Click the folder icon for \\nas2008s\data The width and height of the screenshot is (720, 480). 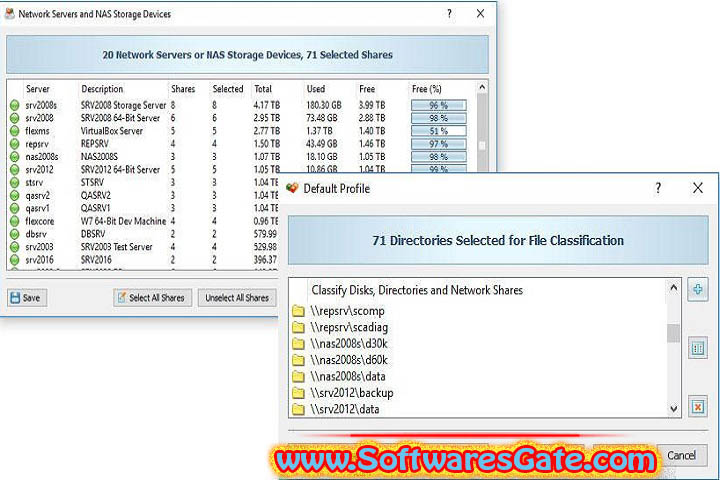[298, 377]
